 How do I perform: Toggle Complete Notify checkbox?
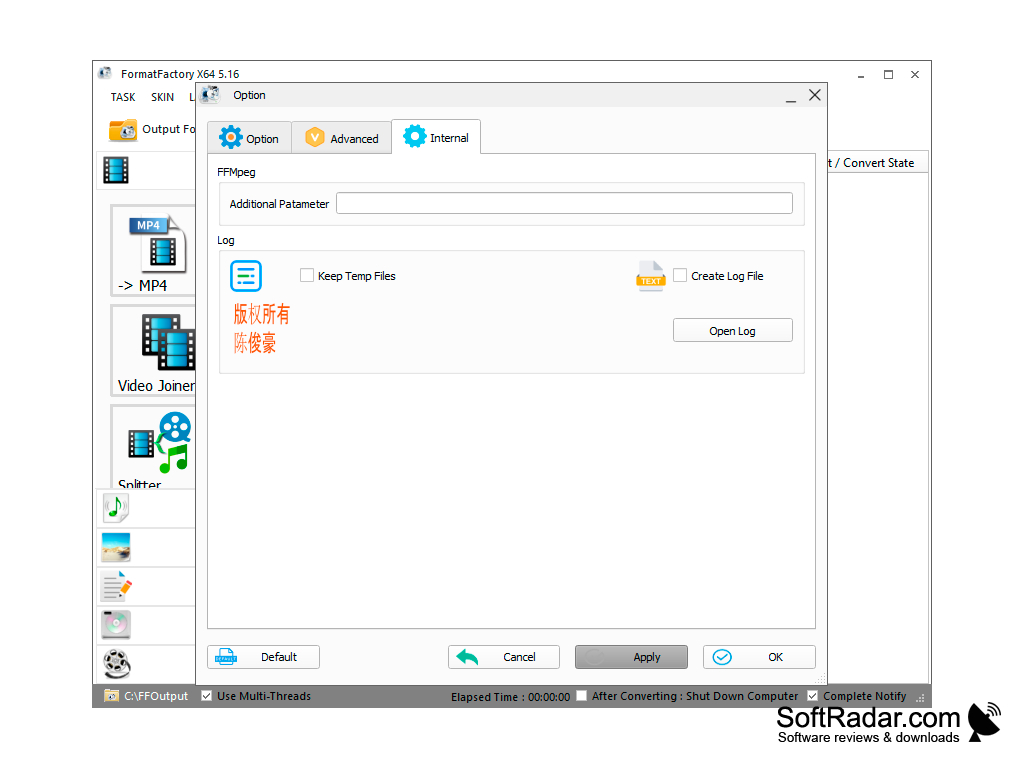tap(812, 696)
